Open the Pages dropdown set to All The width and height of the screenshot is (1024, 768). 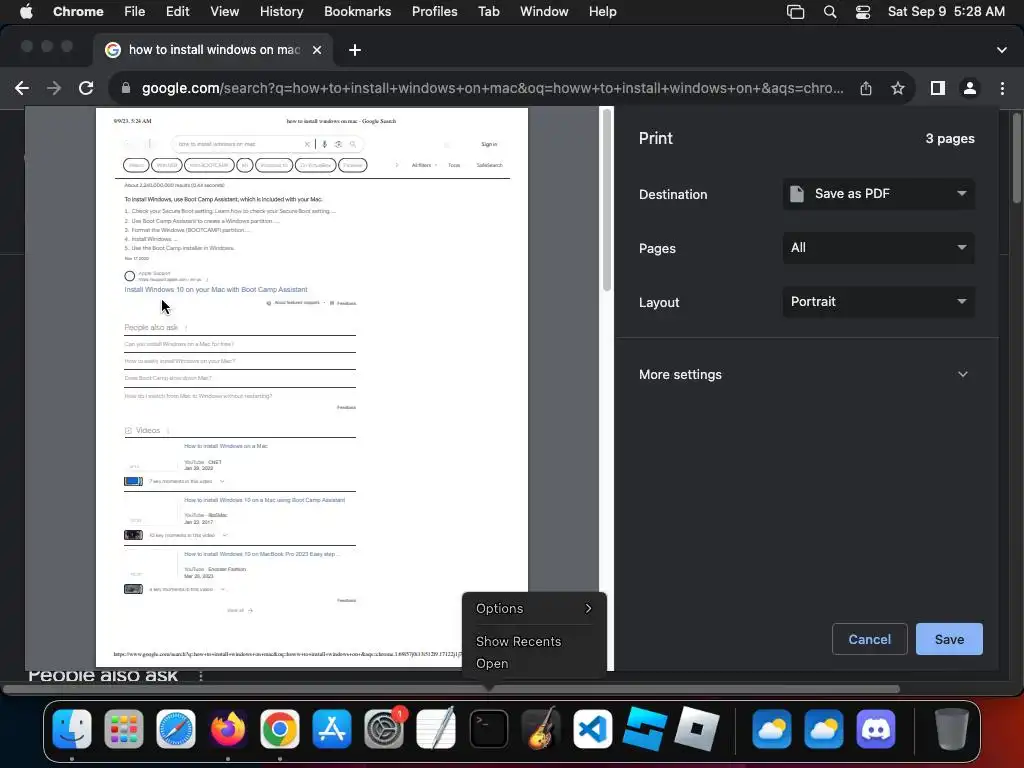878,248
